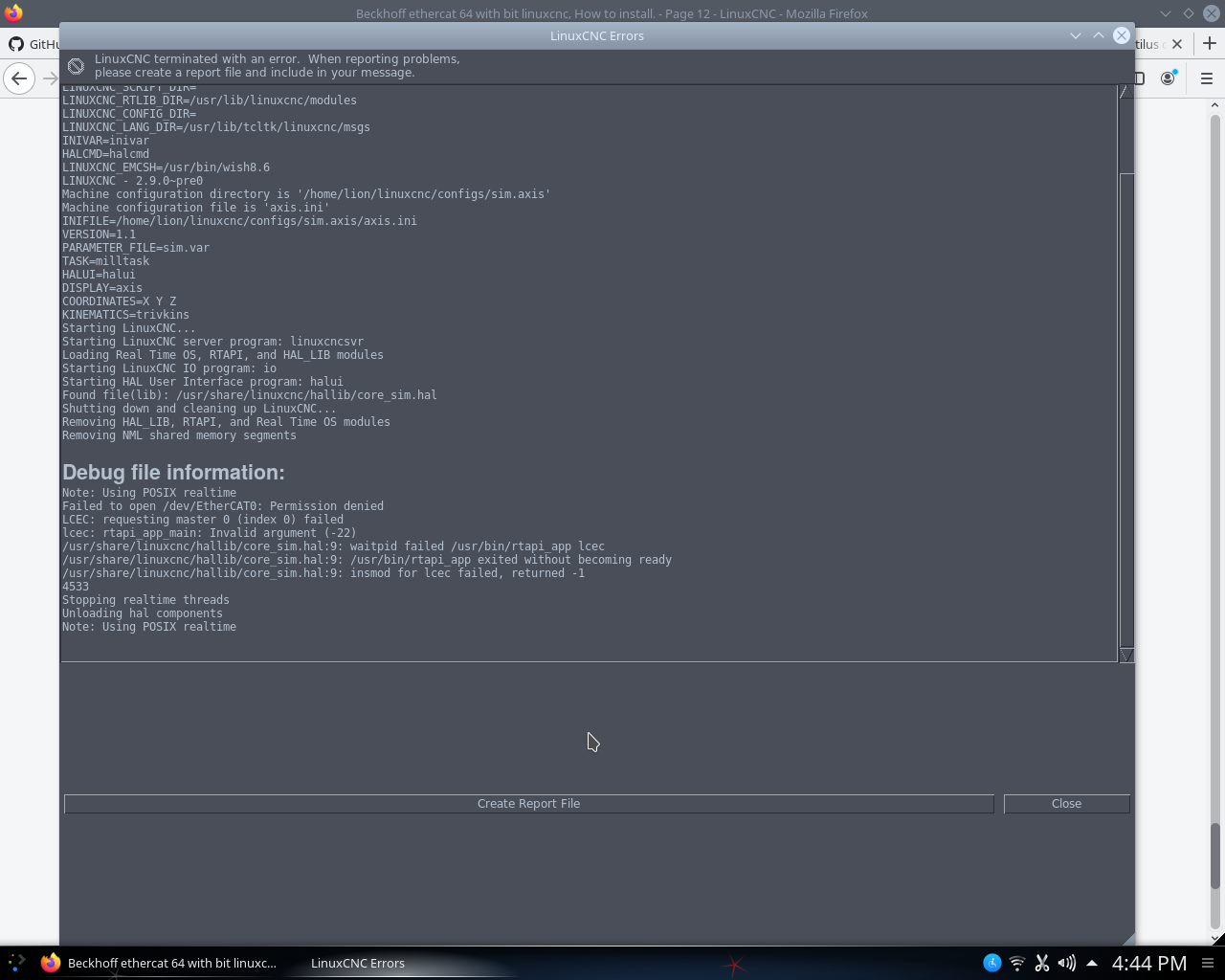Click 'KINEMATICS=trivkins' log line
The width and height of the screenshot is (1225, 980).
[x=125, y=315]
